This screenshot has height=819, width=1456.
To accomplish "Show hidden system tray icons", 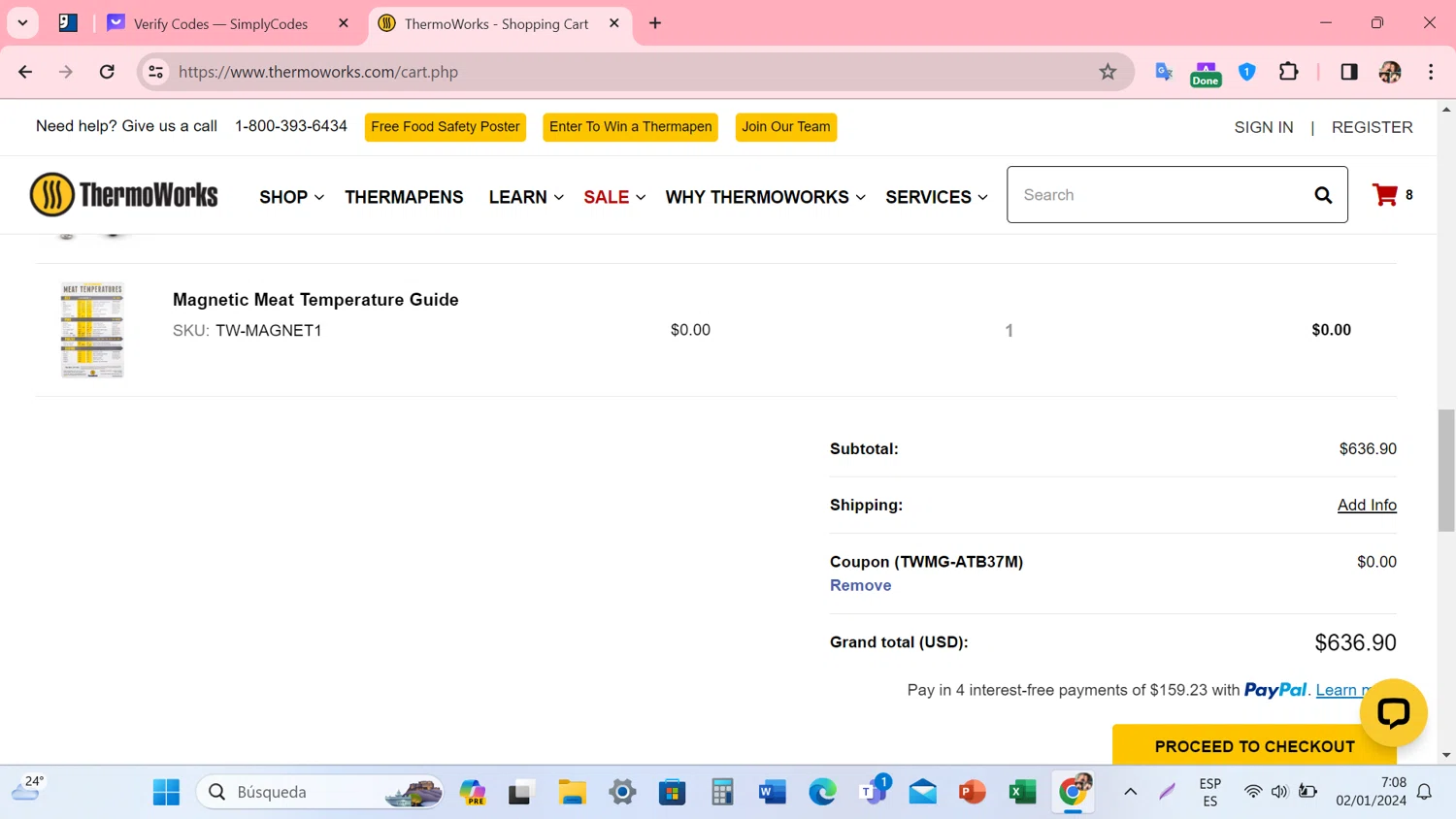I will tap(1130, 792).
